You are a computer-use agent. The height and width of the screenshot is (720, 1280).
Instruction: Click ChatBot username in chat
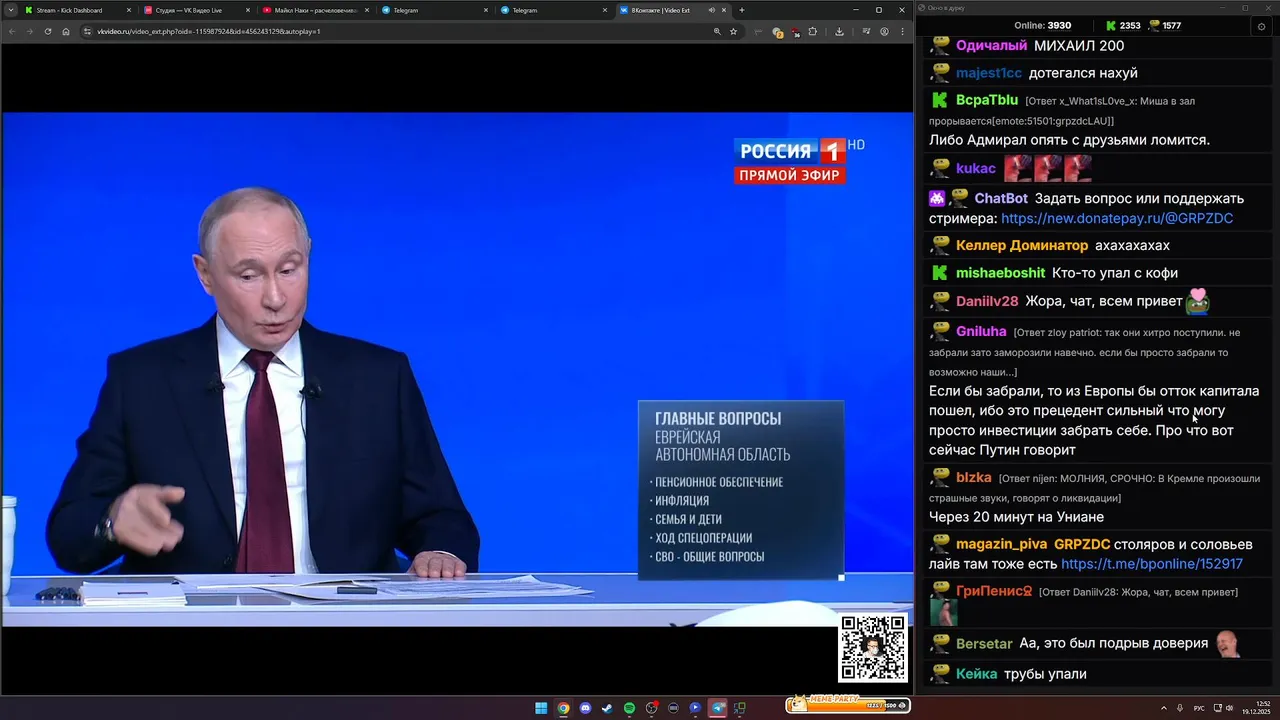(1001, 198)
